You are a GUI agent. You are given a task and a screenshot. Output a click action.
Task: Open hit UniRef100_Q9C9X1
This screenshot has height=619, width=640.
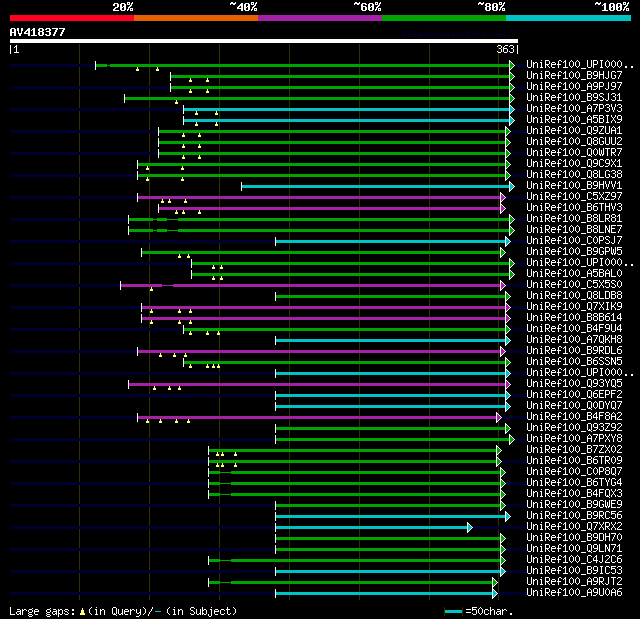(x=574, y=164)
